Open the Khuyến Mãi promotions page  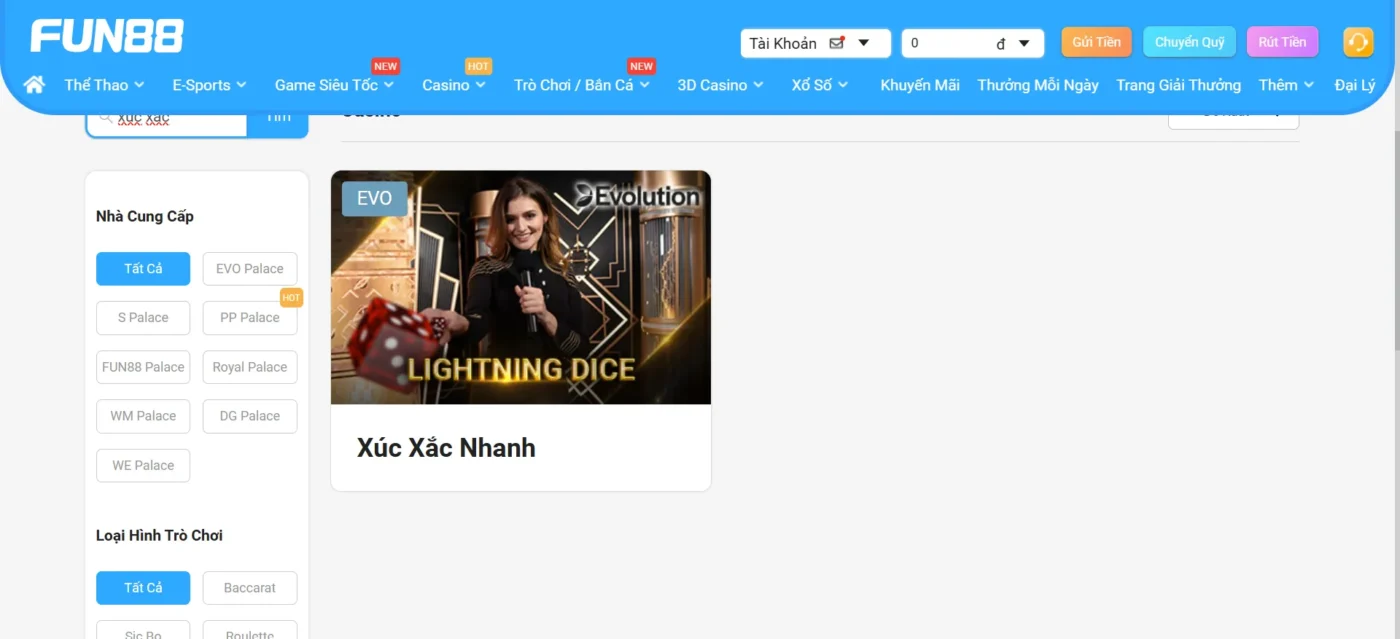point(919,85)
